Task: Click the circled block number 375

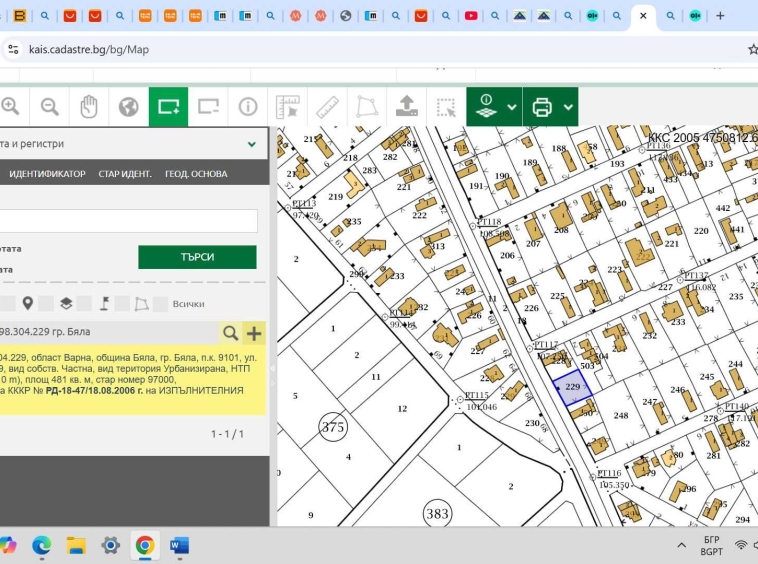Action: tap(333, 427)
